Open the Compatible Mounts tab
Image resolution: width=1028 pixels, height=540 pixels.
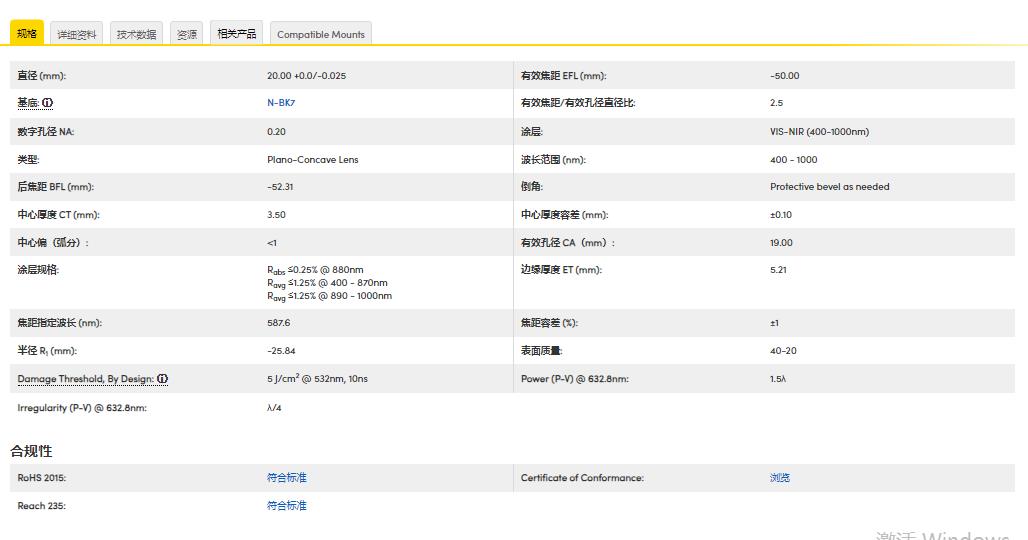click(x=321, y=35)
